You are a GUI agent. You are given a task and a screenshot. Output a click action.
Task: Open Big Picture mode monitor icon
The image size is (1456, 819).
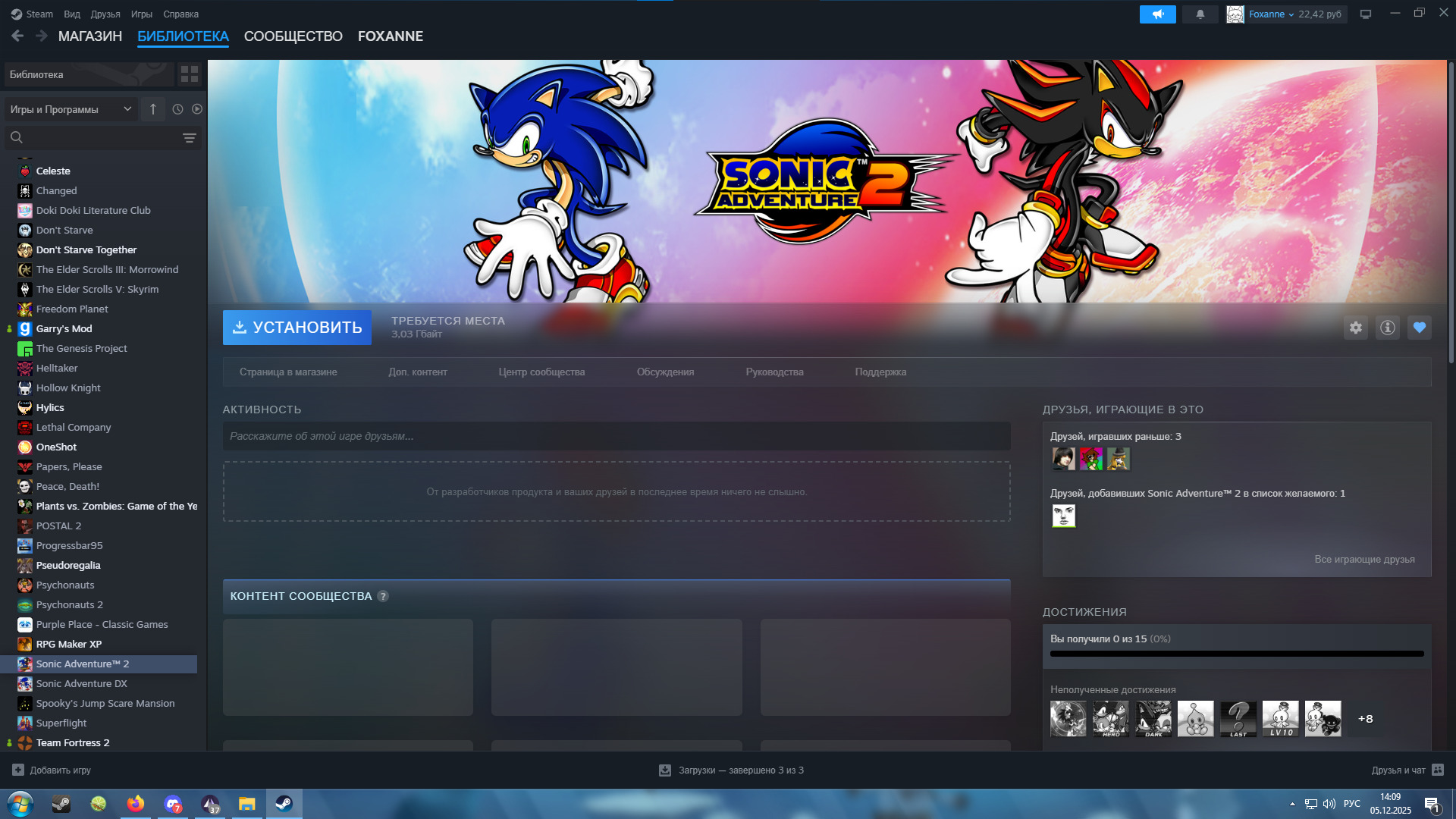pos(1366,14)
